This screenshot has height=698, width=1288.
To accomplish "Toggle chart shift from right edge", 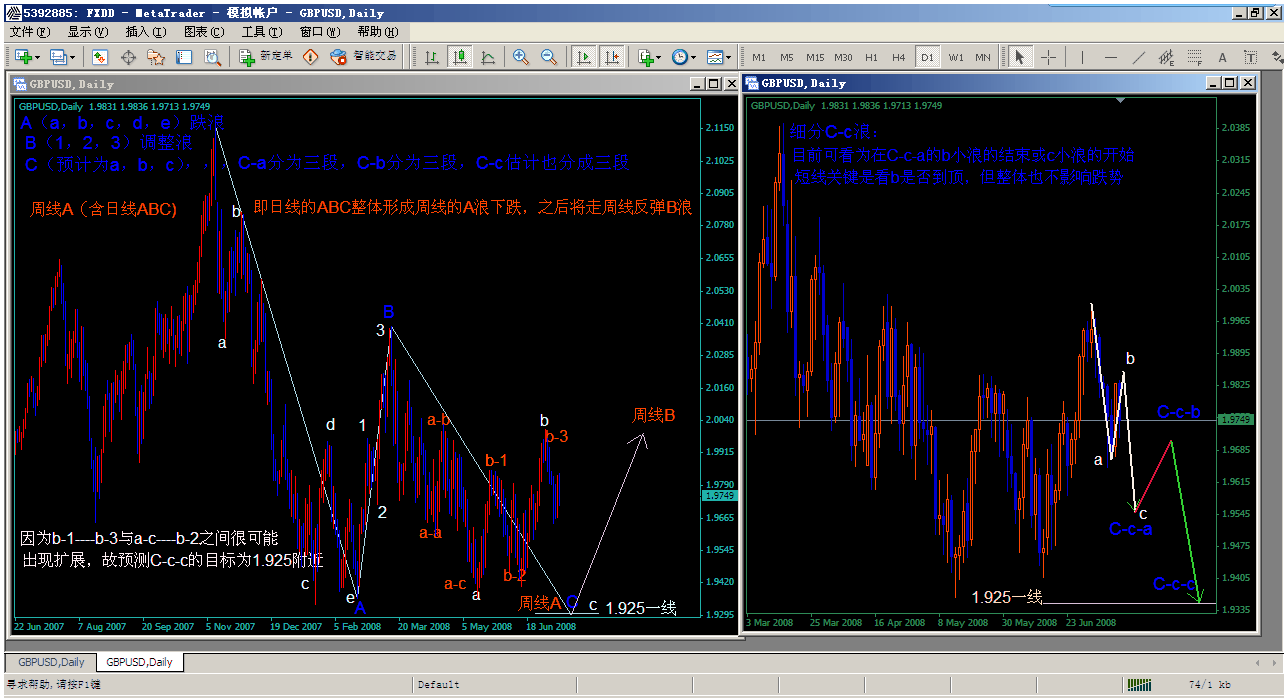I will point(611,57).
